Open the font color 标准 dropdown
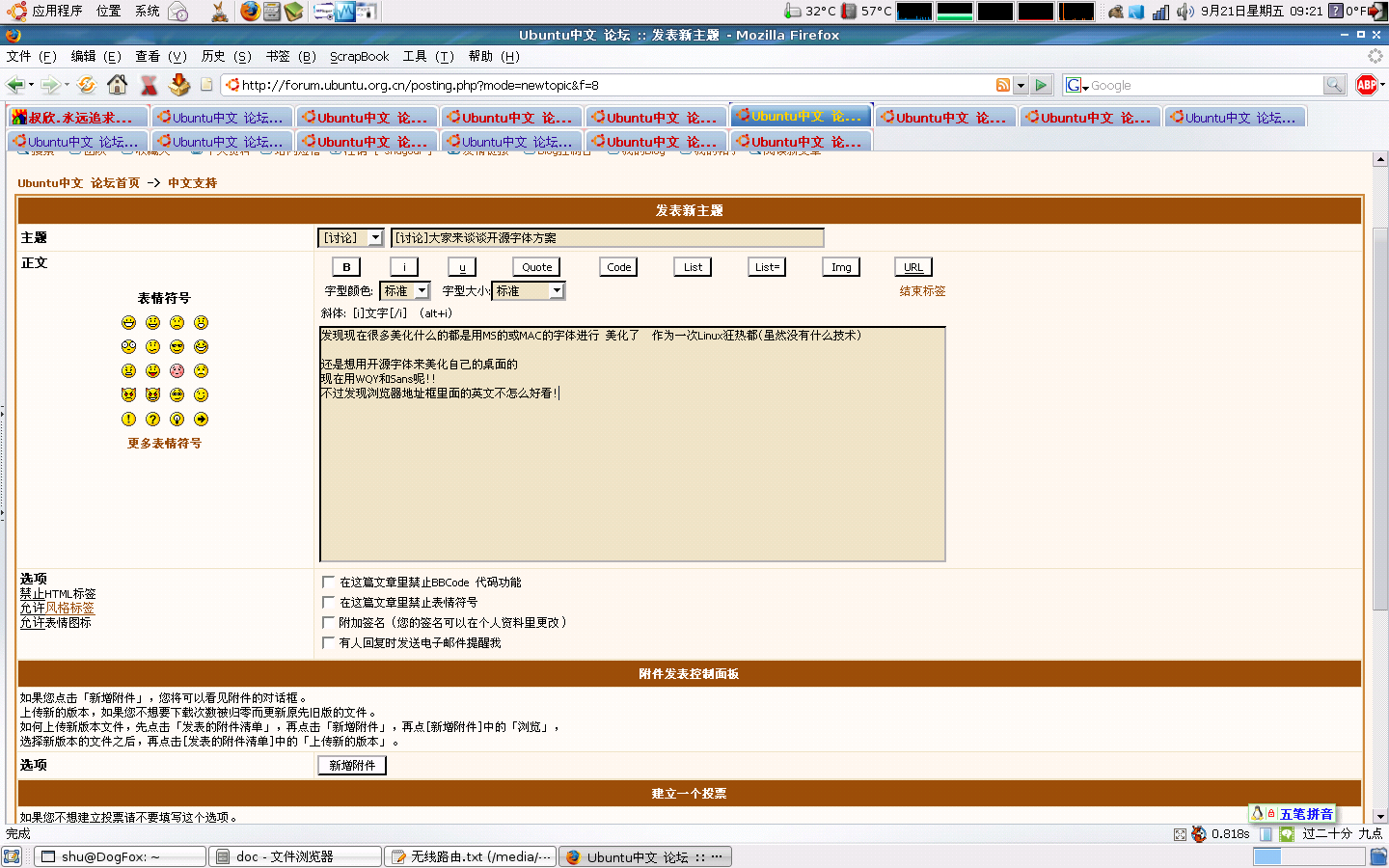This screenshot has width=1389, height=868. coord(405,290)
